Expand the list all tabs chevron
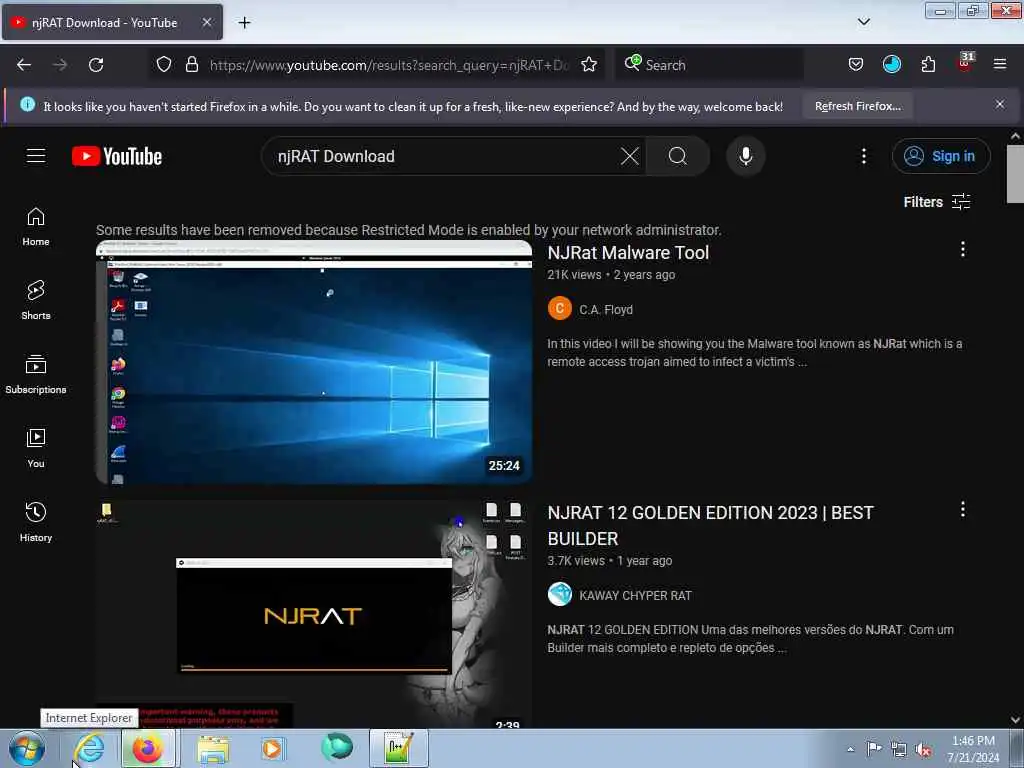This screenshot has width=1024, height=768. (x=863, y=22)
